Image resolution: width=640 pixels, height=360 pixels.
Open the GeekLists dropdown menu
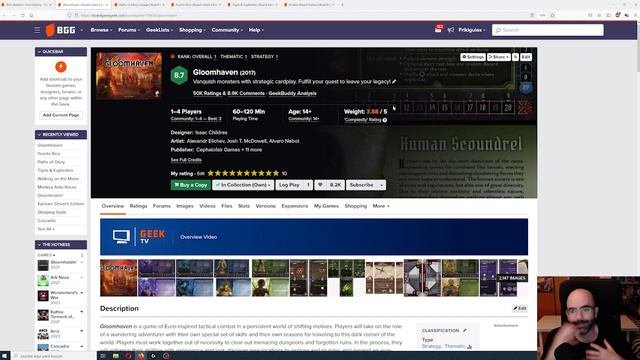click(159, 30)
